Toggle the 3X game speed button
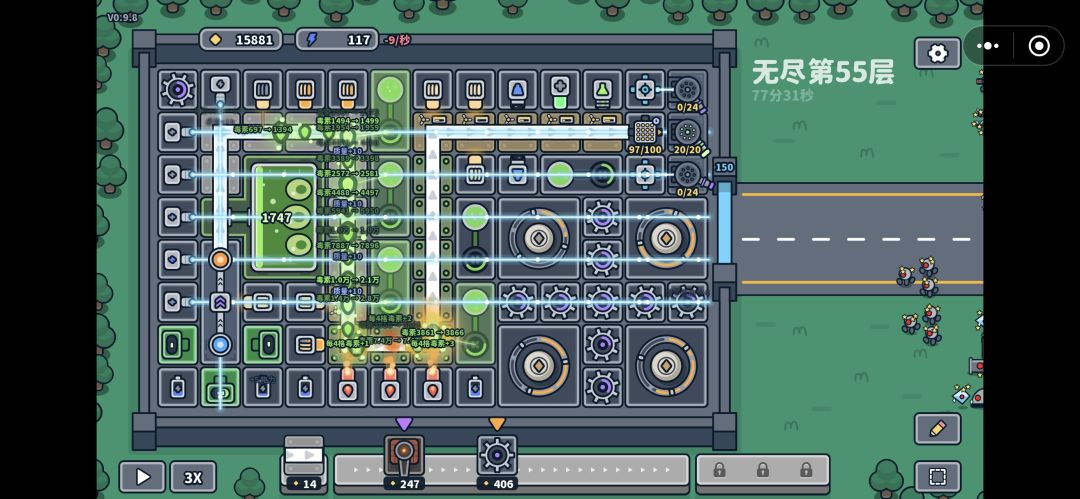 193,477
